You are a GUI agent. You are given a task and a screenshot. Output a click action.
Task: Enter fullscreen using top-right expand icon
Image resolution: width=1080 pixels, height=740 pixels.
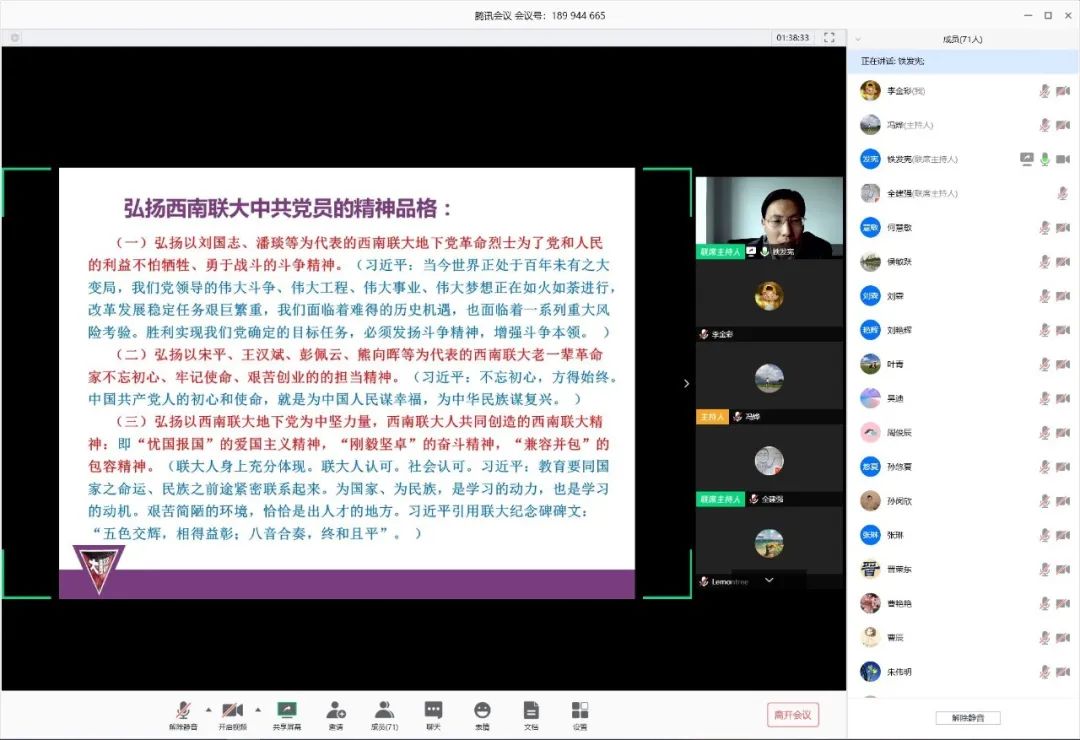click(829, 37)
